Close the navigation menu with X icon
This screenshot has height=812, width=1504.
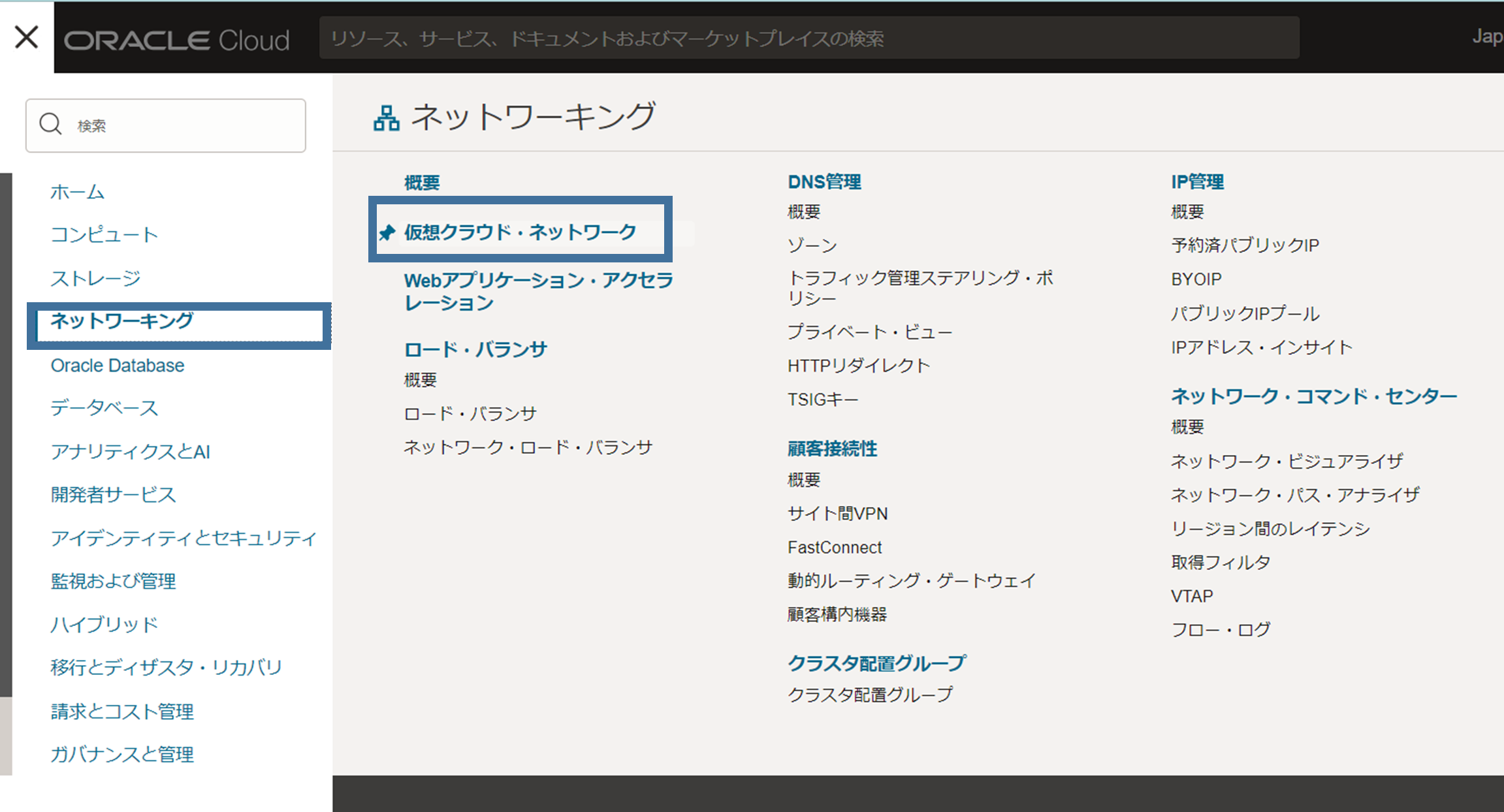[26, 37]
